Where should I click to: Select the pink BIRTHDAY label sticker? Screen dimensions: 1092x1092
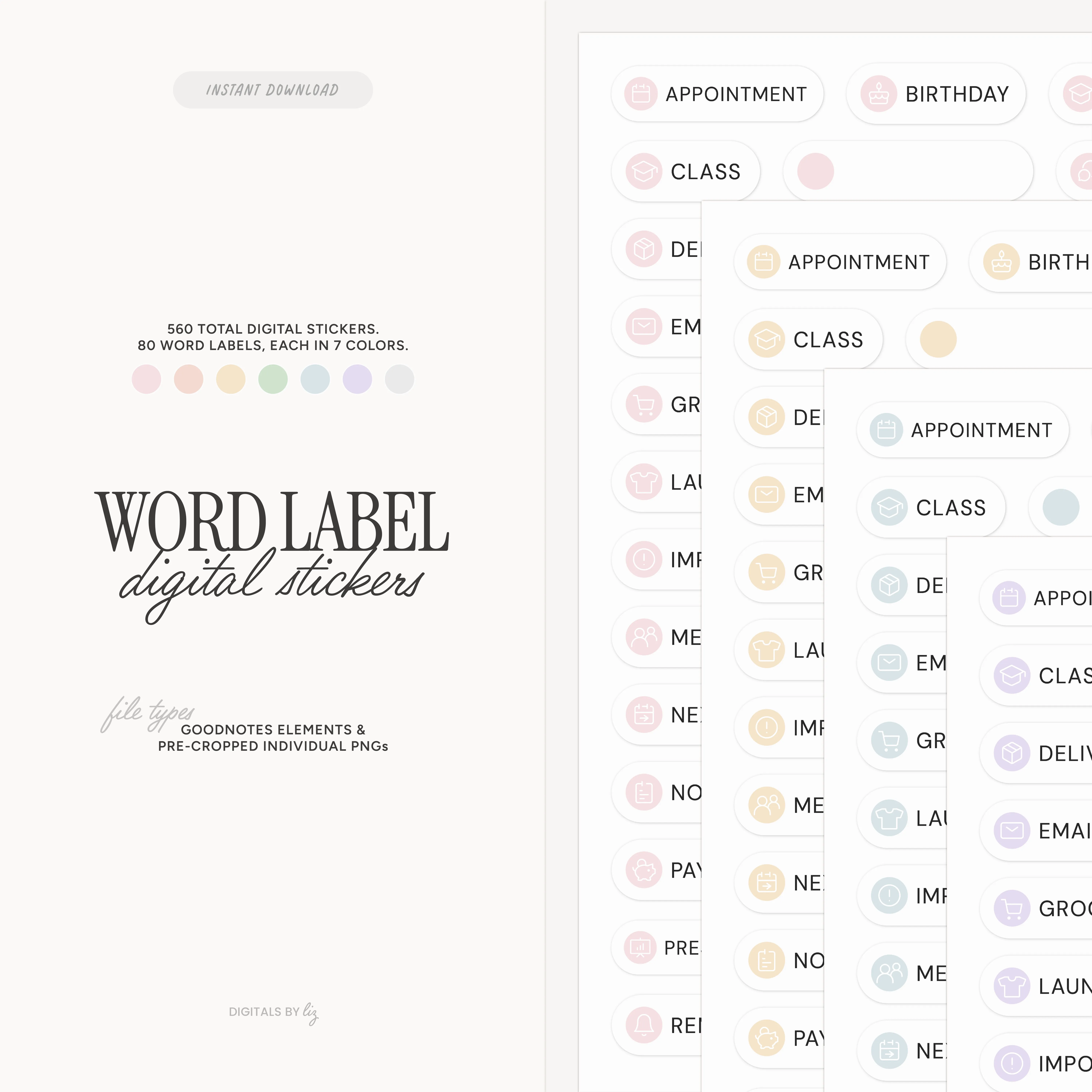coord(936,94)
